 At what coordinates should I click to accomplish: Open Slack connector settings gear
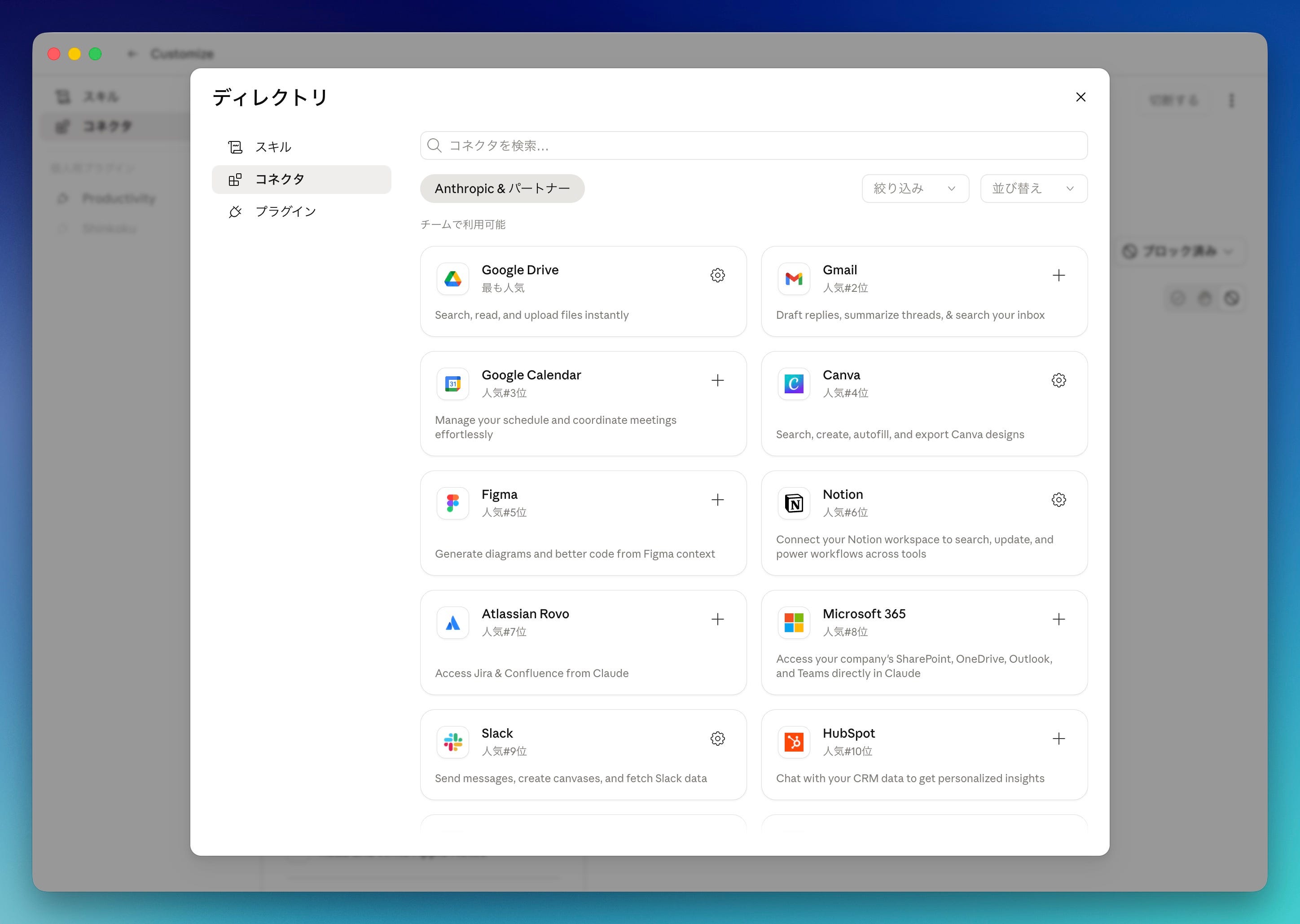[x=717, y=739]
